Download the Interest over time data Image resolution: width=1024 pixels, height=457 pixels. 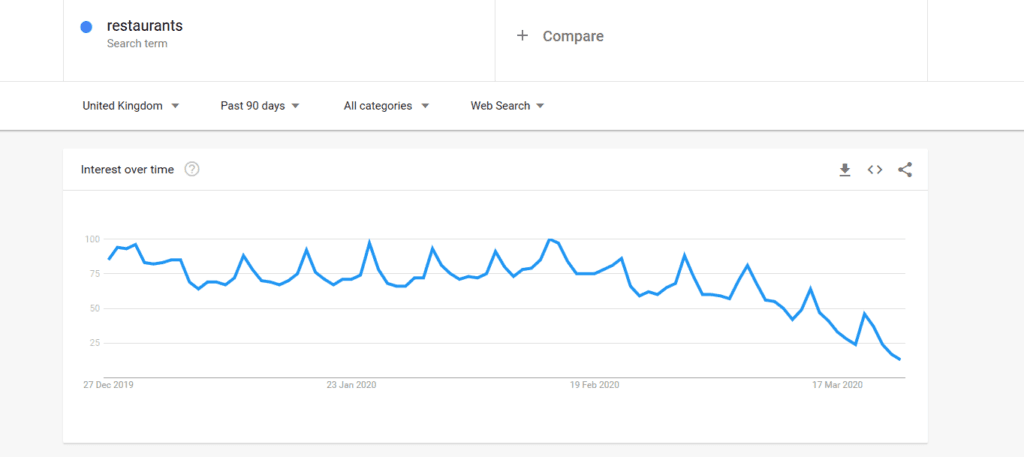click(845, 170)
